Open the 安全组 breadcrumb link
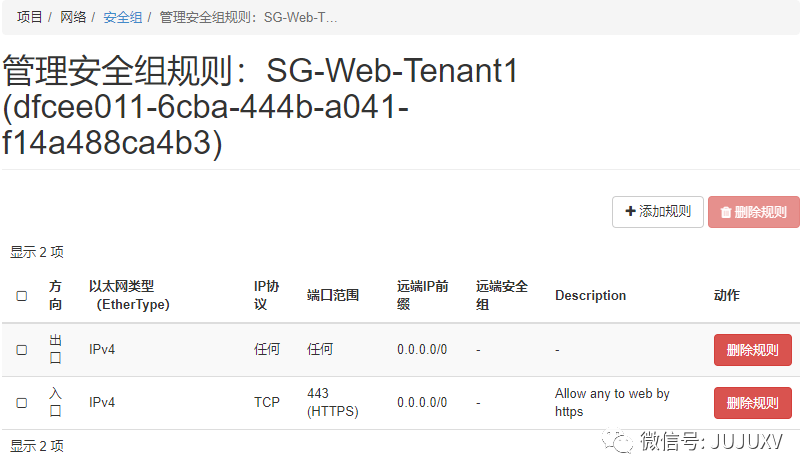Screen dimensions: 808x476 tap(123, 18)
